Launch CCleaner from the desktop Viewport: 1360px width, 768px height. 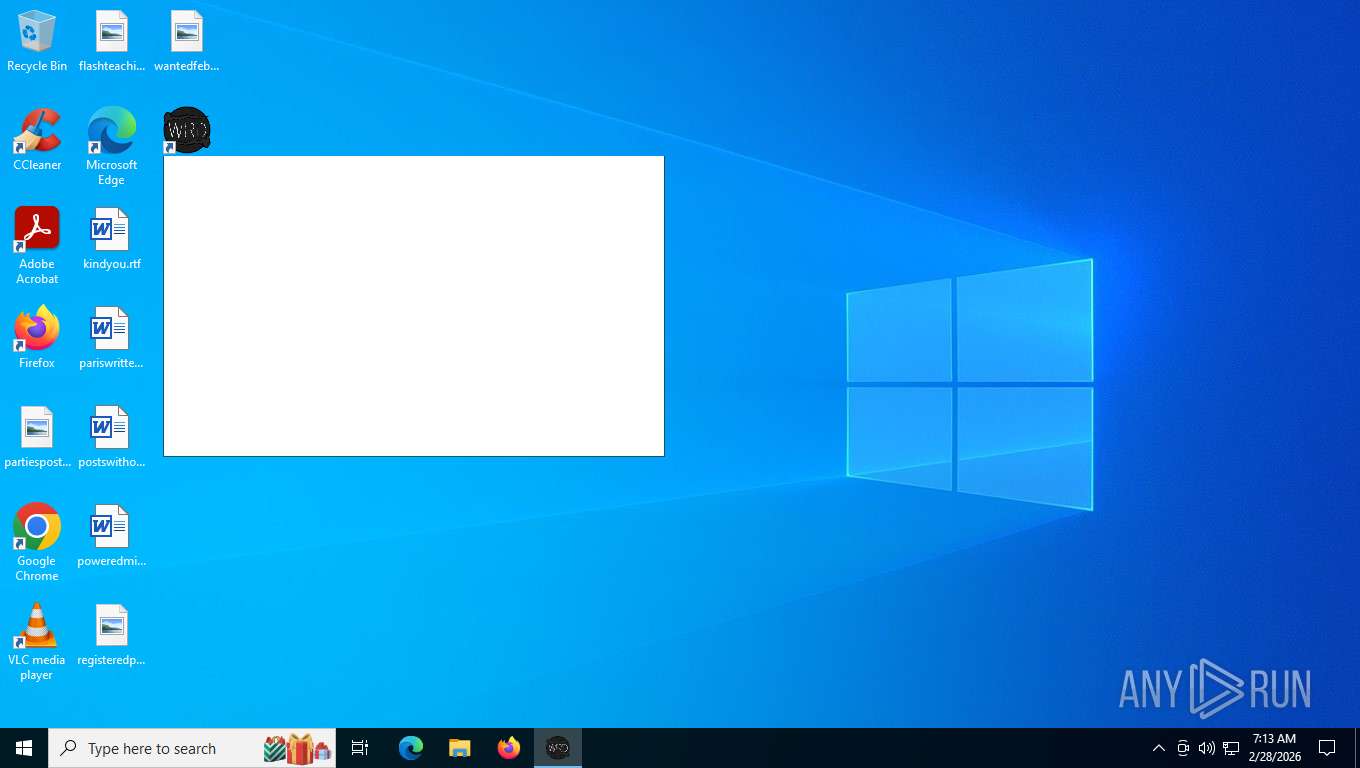pyautogui.click(x=37, y=140)
